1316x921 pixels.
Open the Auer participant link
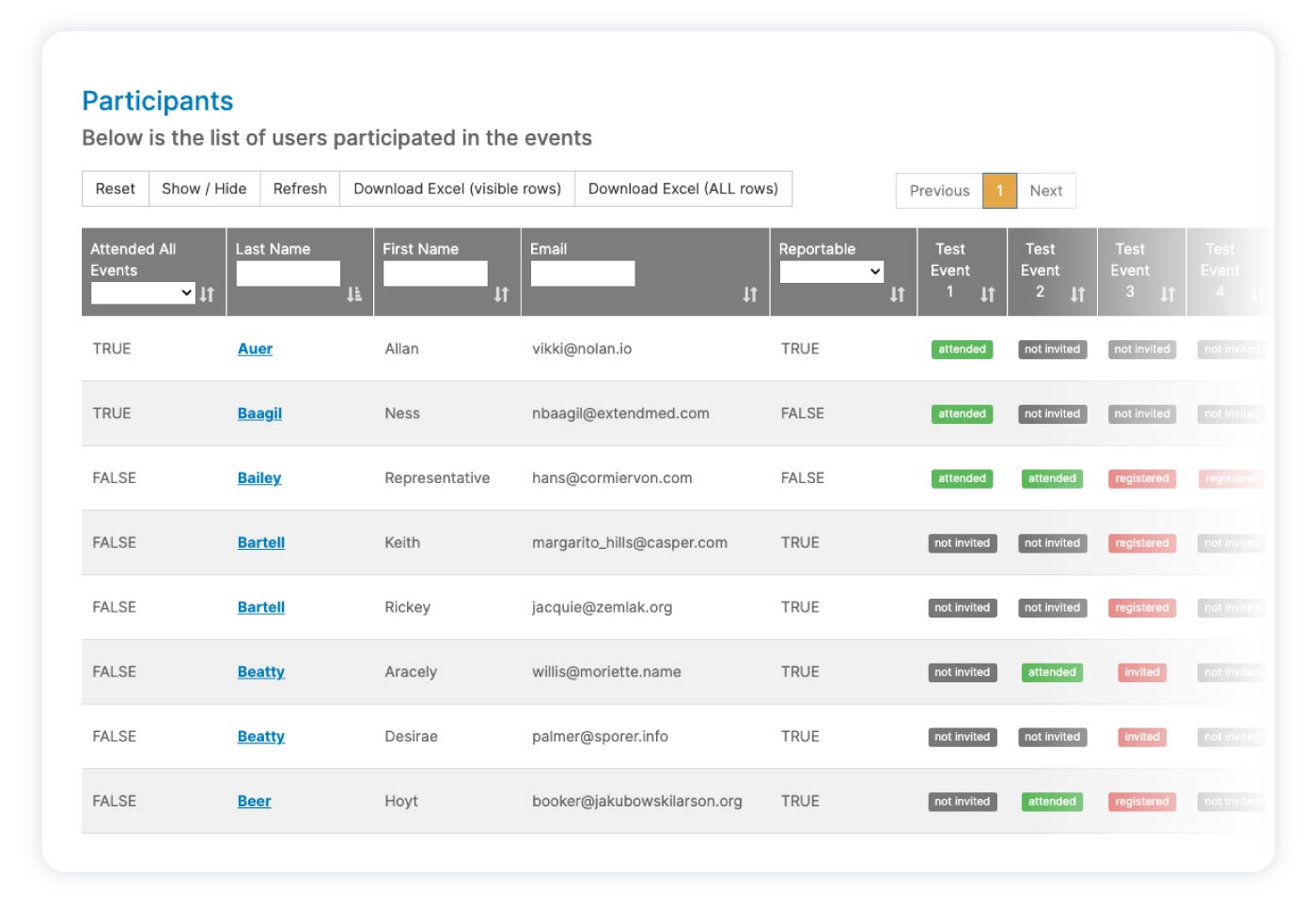[x=255, y=349]
